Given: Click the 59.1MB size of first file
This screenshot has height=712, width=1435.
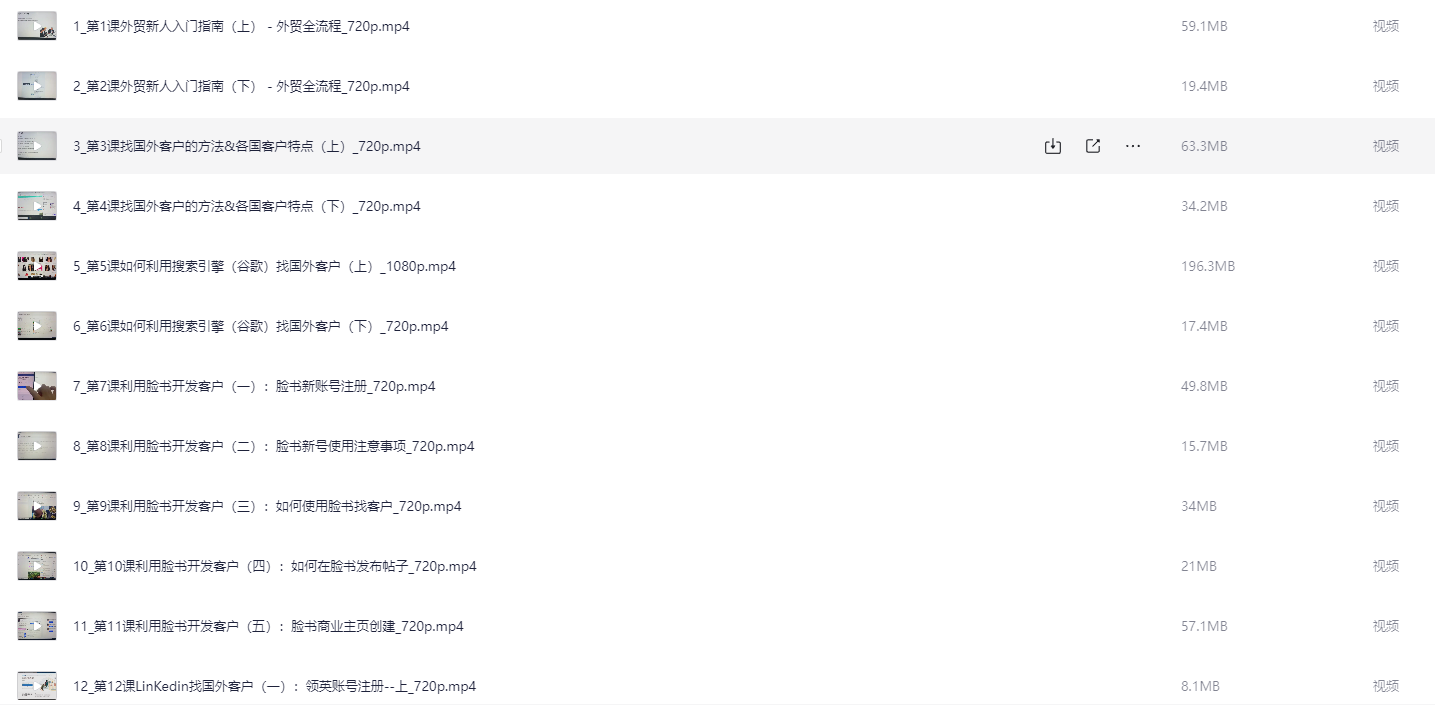Looking at the screenshot, I should (x=1204, y=26).
